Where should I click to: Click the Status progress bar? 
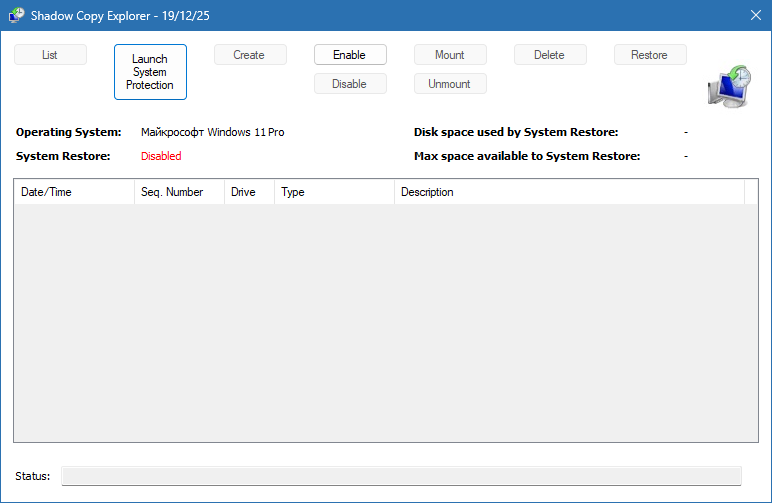(401, 476)
